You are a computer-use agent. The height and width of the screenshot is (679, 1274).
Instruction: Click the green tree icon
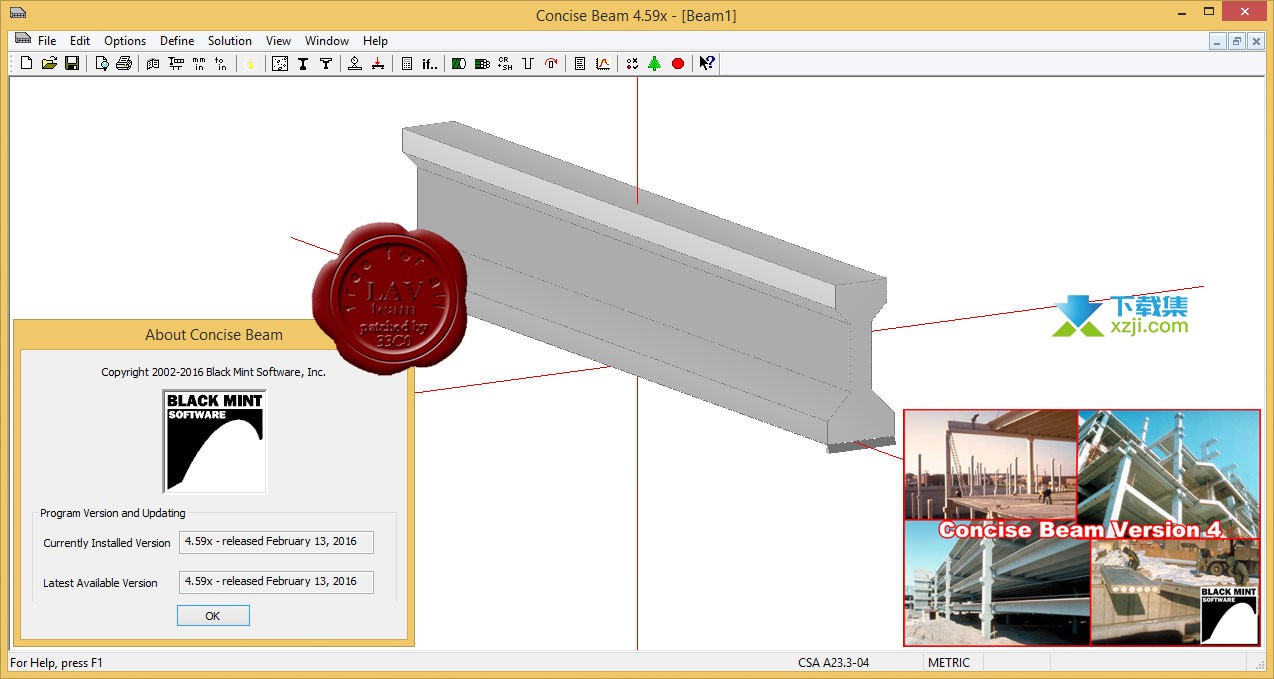coord(655,64)
